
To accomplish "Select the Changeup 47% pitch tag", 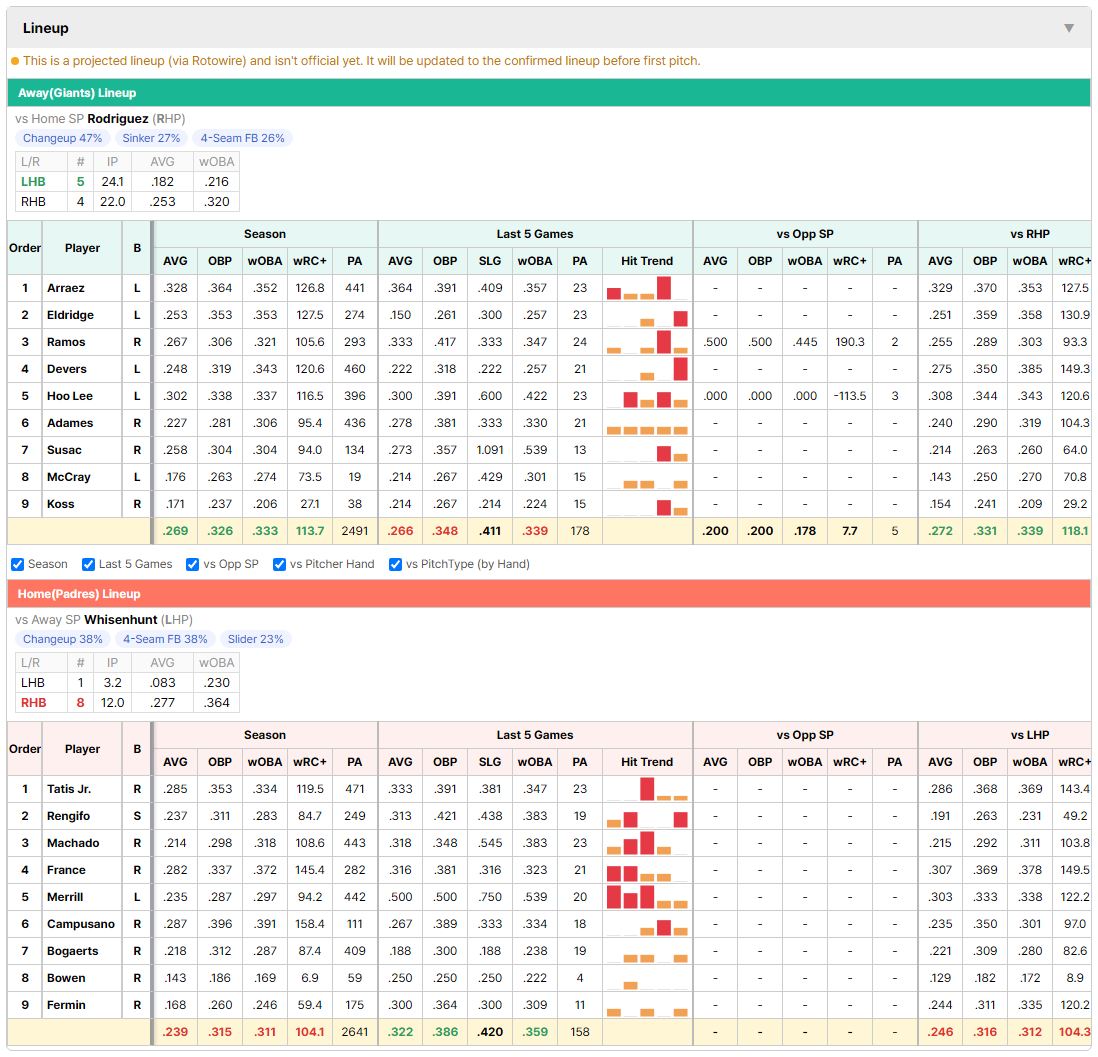I will click(x=62, y=138).
